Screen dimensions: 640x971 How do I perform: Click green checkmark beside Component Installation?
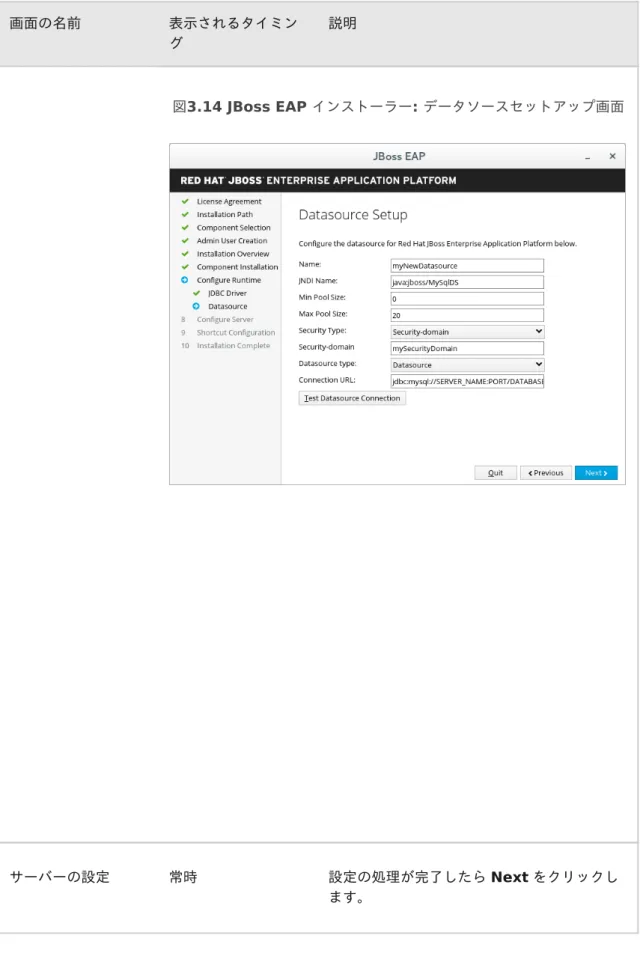[x=185, y=267]
